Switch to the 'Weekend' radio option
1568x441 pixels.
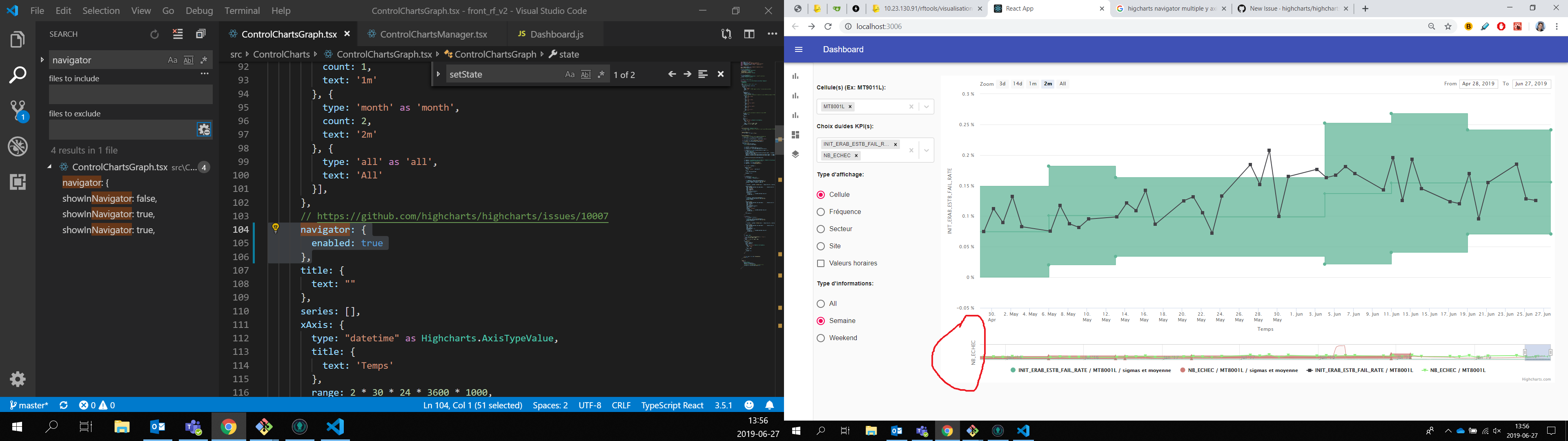[820, 337]
